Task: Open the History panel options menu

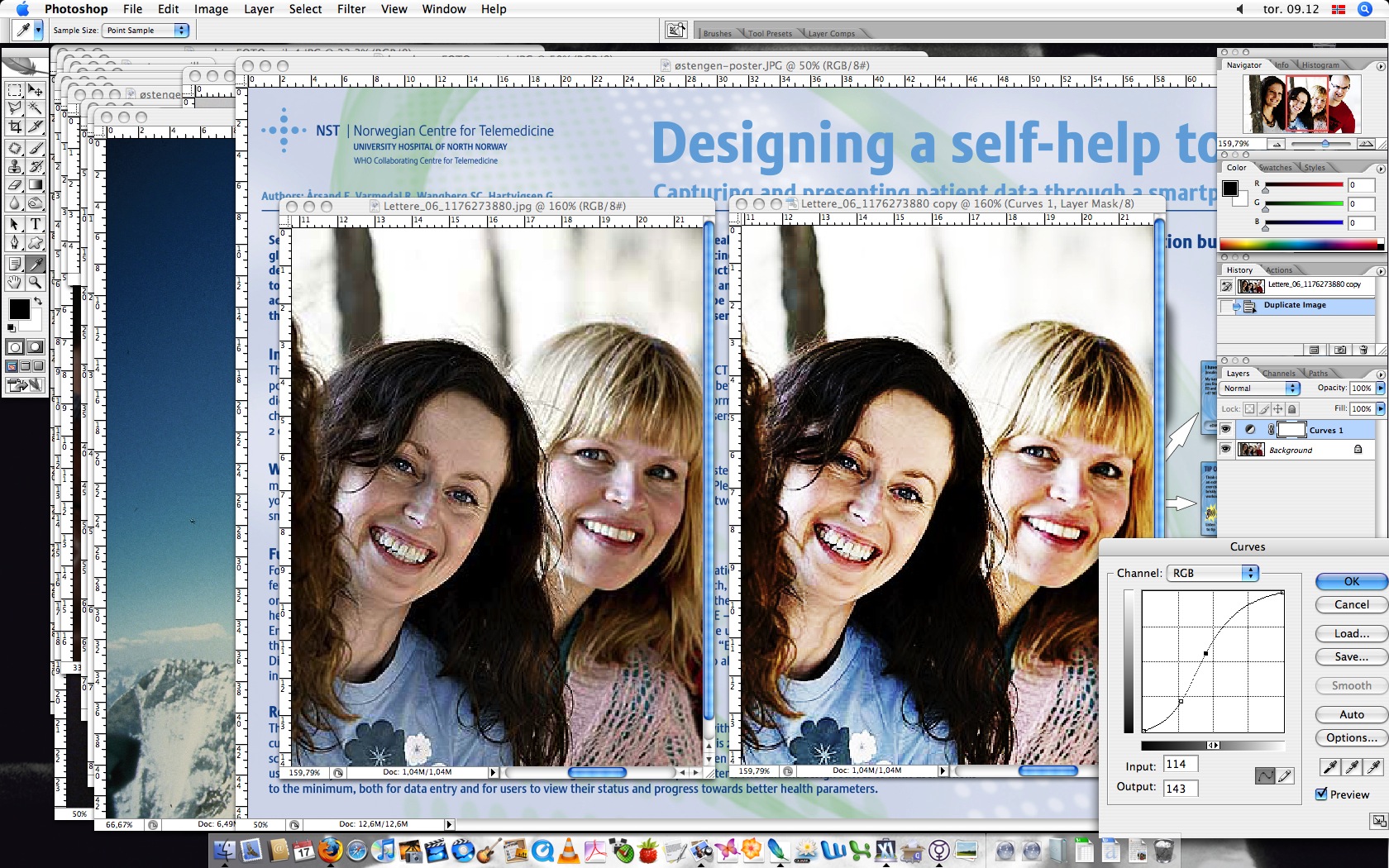Action: (x=1381, y=270)
